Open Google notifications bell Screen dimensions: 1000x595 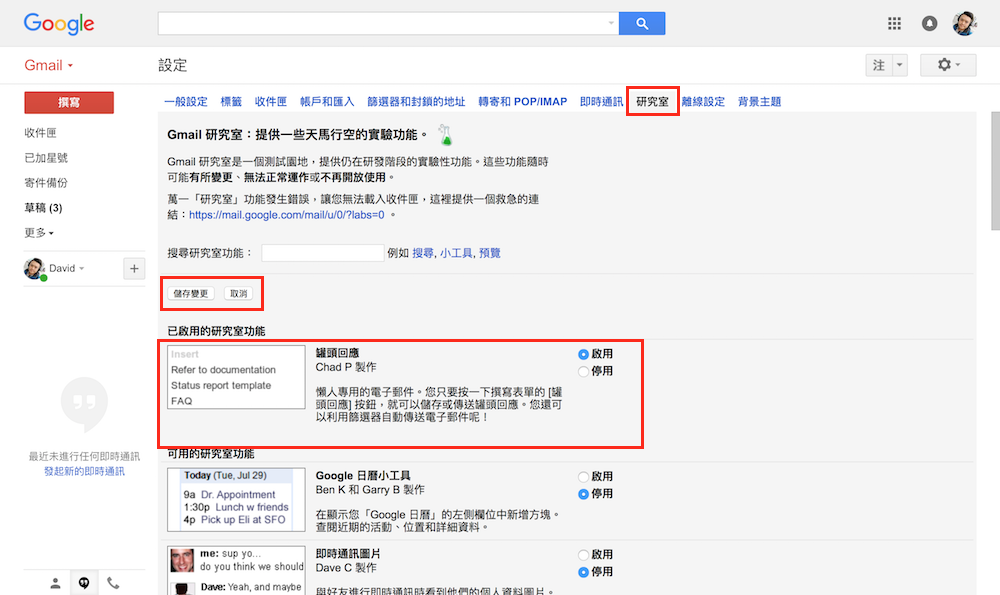(930, 23)
